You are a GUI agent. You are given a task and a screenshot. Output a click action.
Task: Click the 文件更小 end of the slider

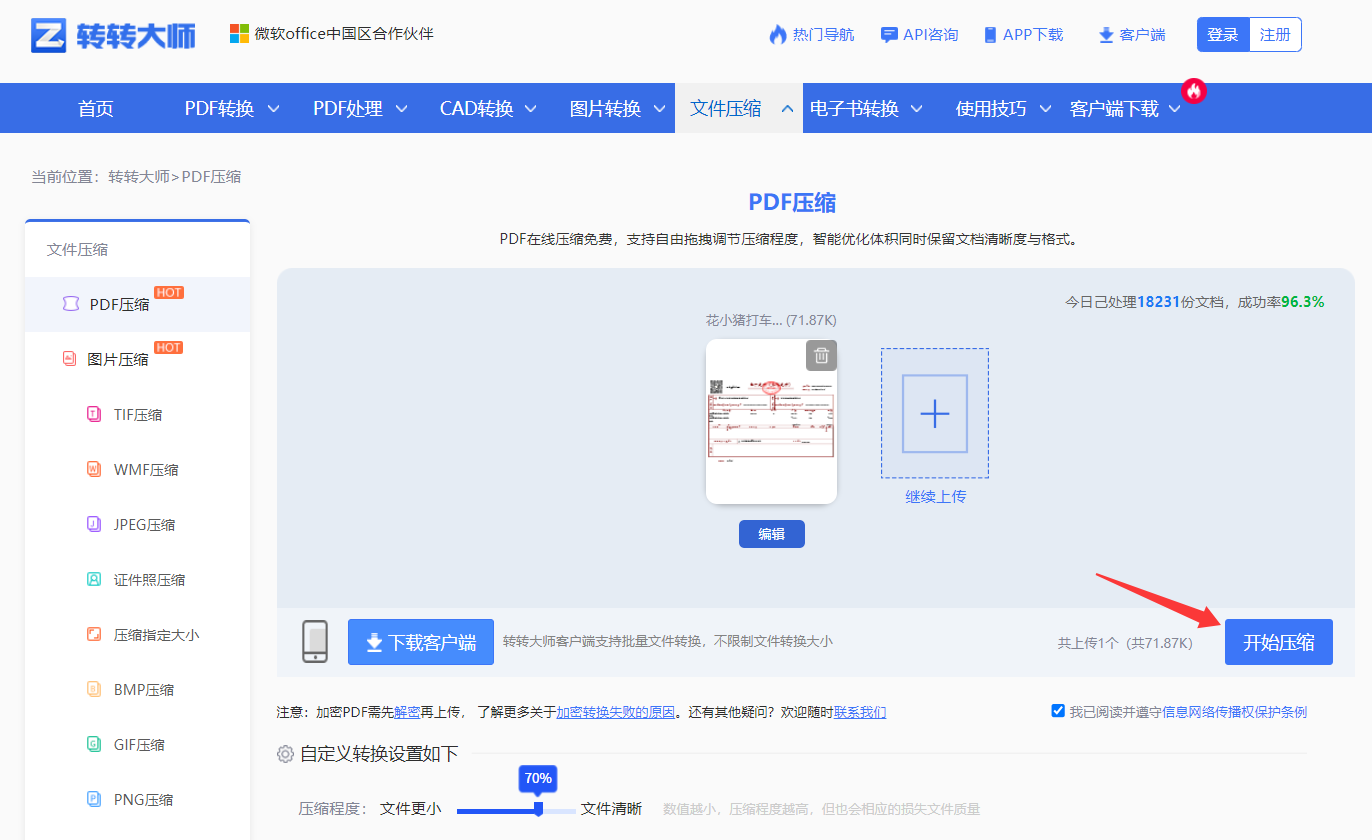click(x=410, y=809)
